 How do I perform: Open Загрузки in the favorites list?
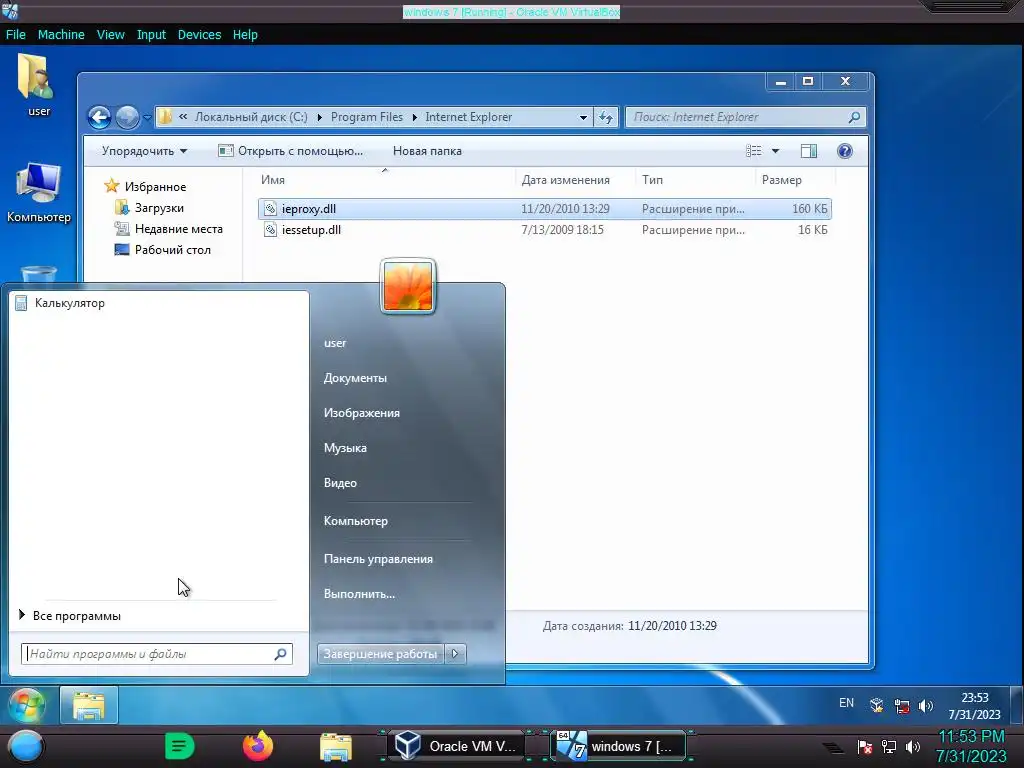pyautogui.click(x=150, y=208)
